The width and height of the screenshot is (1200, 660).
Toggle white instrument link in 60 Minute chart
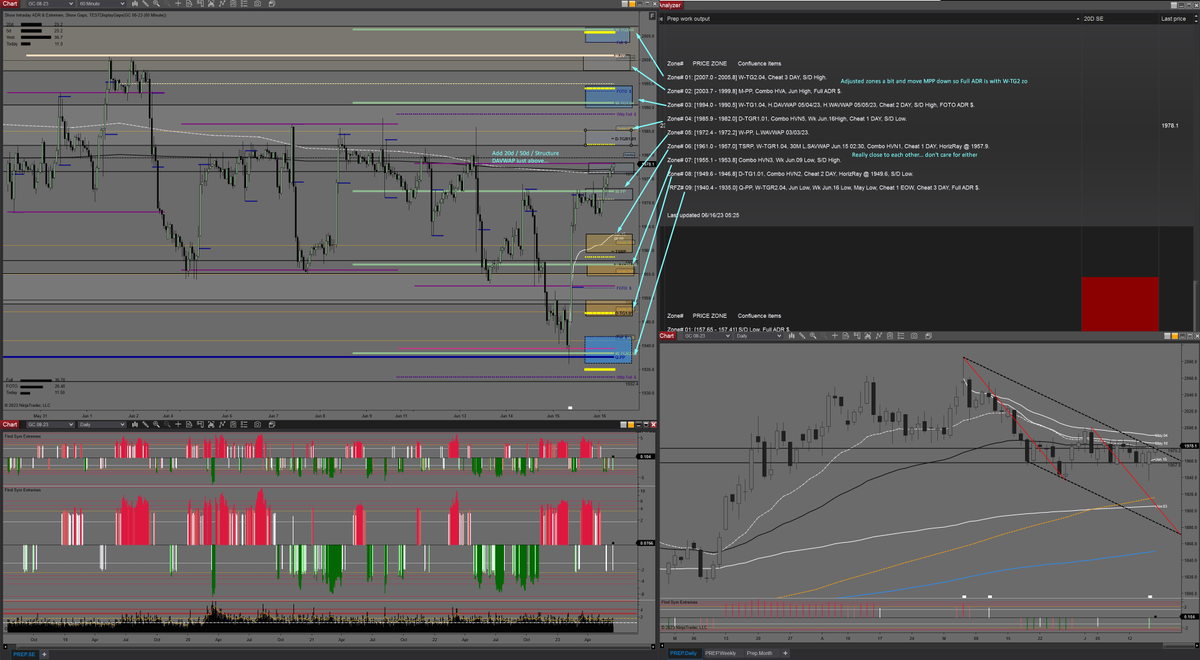click(625, 4)
